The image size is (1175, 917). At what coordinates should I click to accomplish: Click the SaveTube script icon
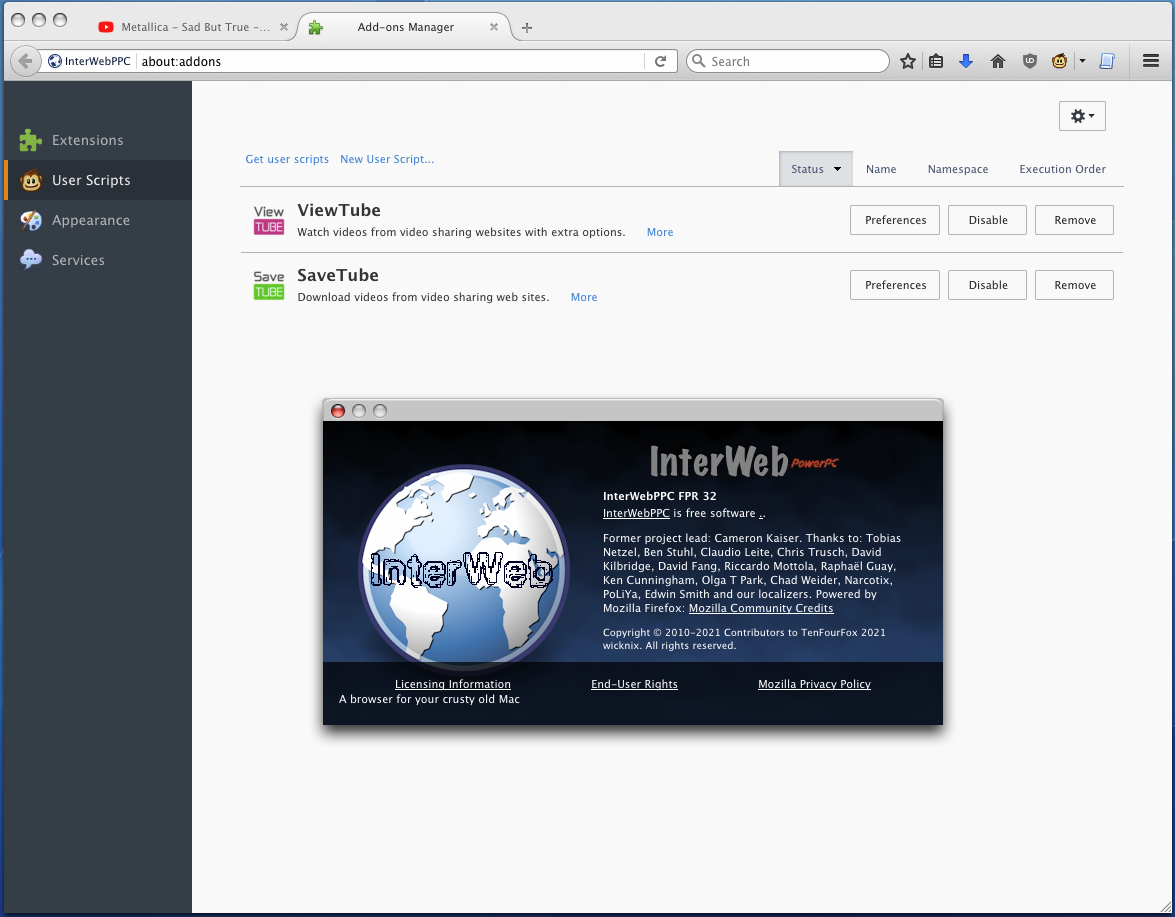268,285
